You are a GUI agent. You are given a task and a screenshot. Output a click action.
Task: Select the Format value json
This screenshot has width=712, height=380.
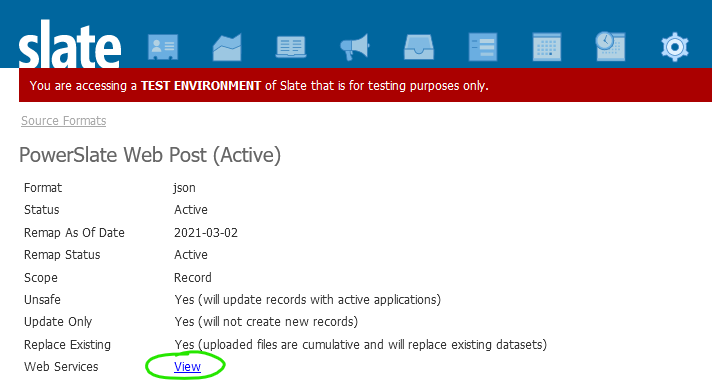coord(184,188)
